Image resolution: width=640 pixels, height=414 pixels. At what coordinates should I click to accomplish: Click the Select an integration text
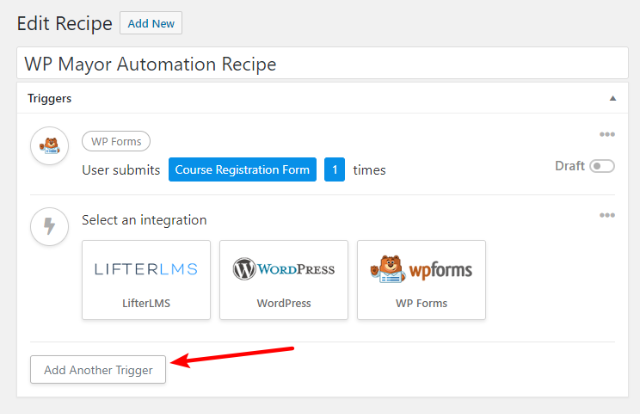click(144, 220)
